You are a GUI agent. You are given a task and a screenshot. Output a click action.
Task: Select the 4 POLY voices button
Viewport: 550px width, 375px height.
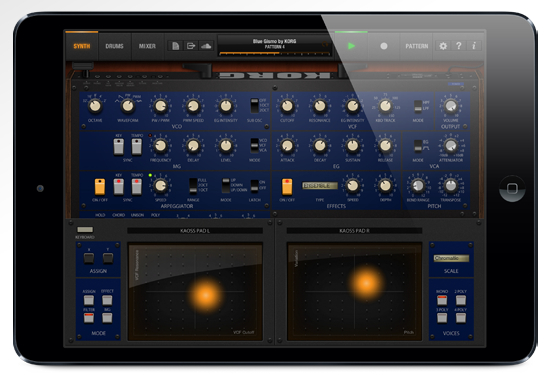[x=461, y=318]
